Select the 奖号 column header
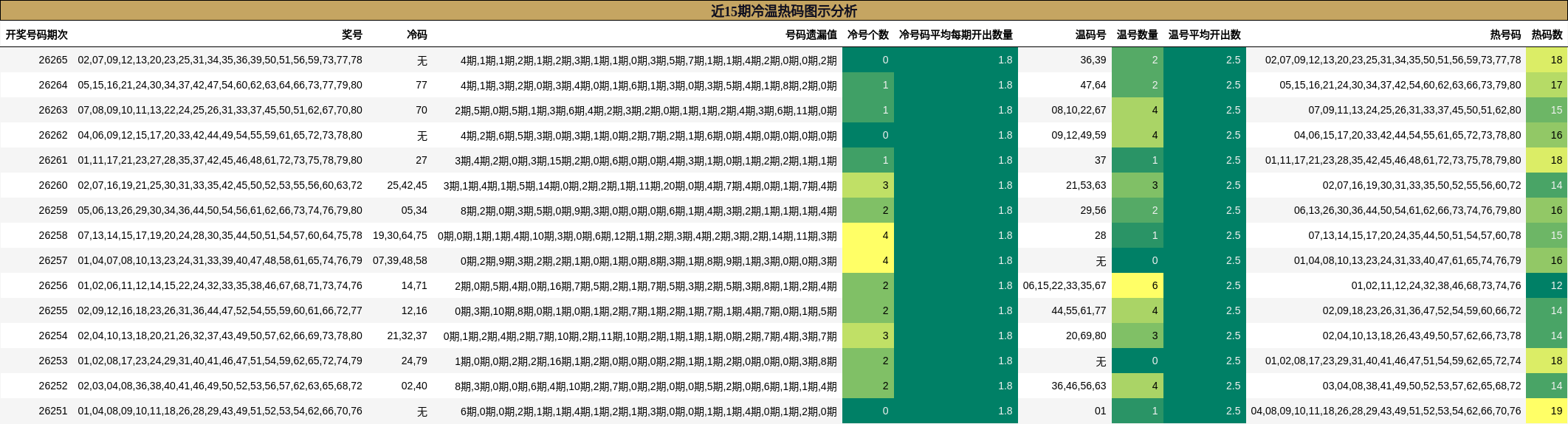 pos(352,35)
